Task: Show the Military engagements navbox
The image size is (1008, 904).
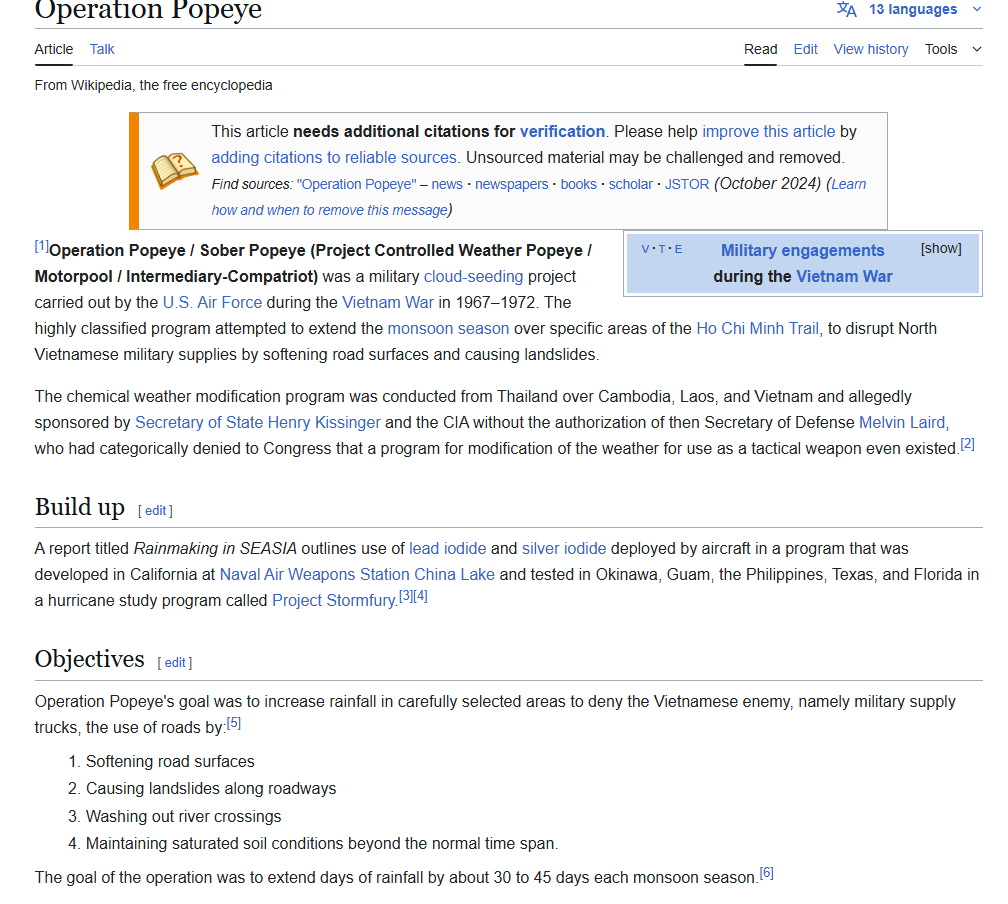Action: click(940, 249)
